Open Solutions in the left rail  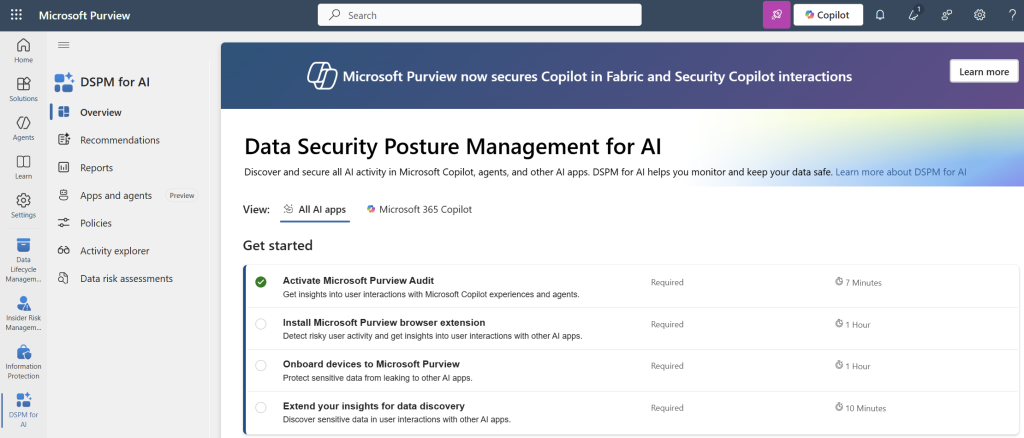tap(24, 89)
